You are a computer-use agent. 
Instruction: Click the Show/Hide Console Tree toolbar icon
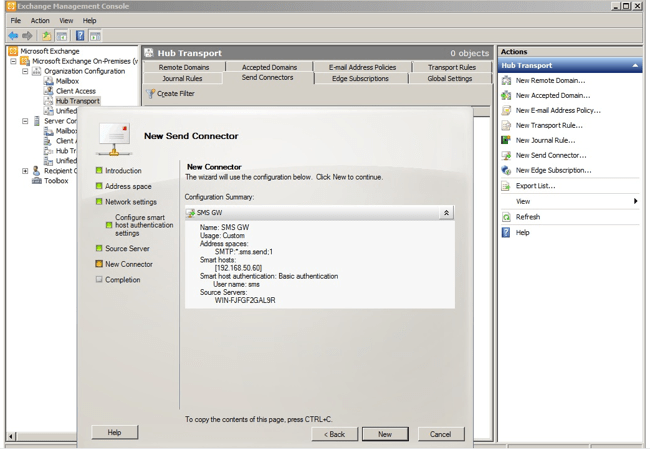62,36
